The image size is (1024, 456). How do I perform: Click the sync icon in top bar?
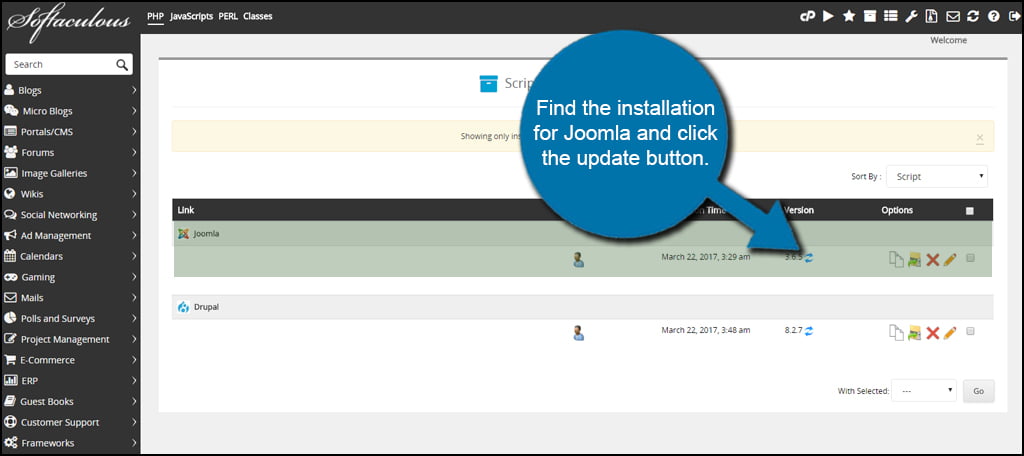pos(973,16)
